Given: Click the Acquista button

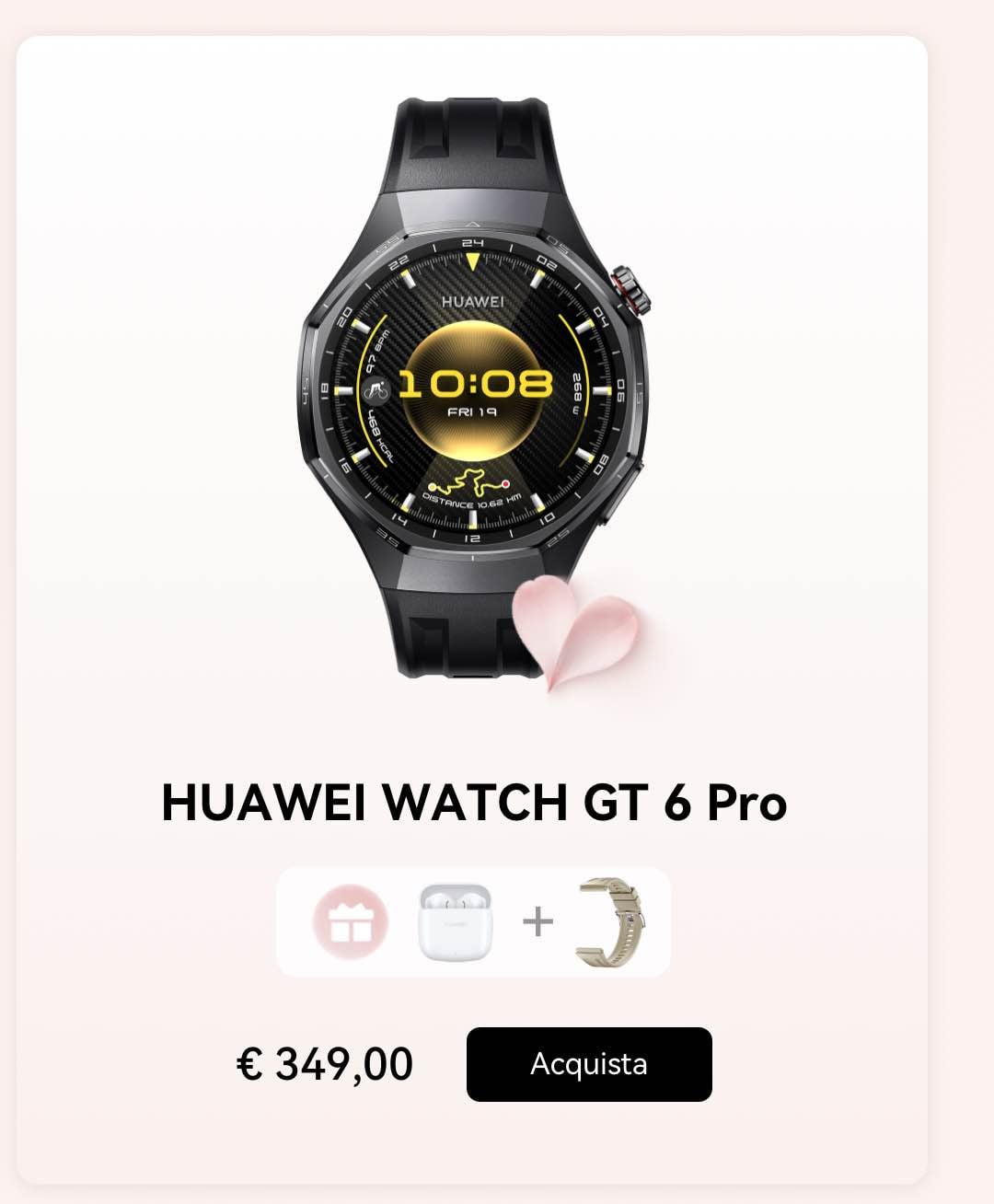Looking at the screenshot, I should click(x=589, y=1064).
